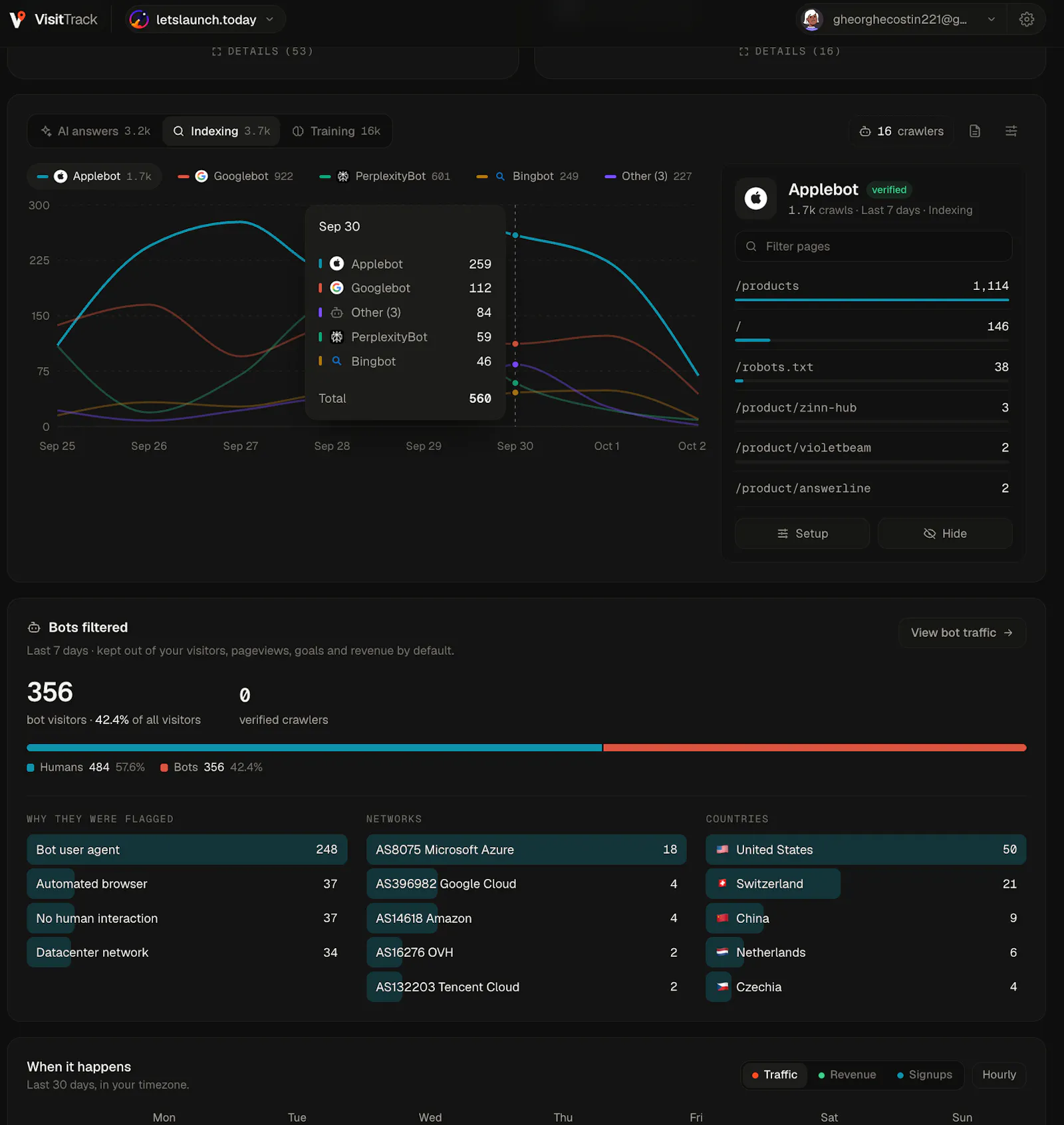Click the Humans portion of ratio bar
Screen dimensions: 1064x1125
coord(314,748)
